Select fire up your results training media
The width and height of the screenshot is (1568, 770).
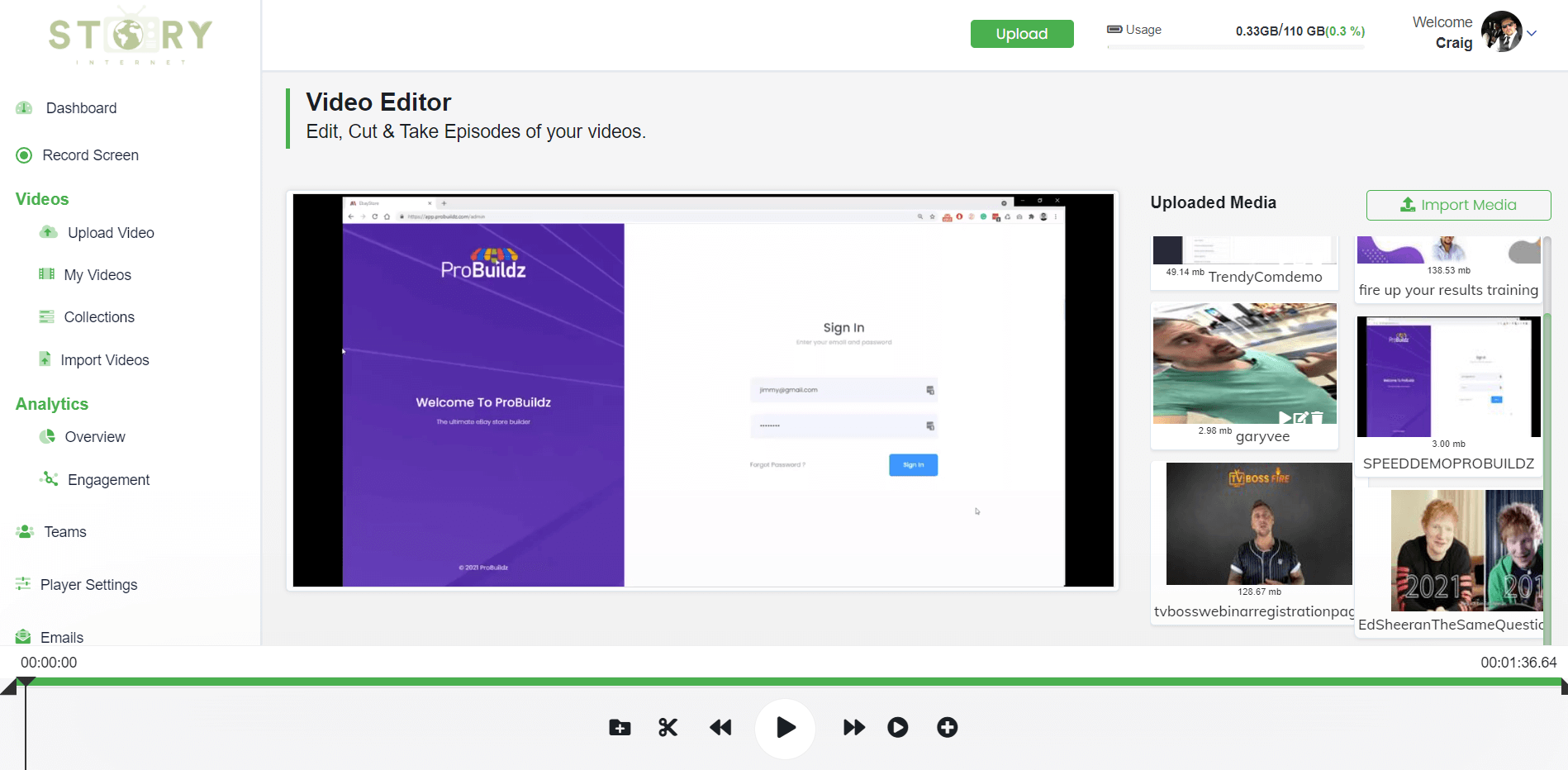click(x=1448, y=269)
